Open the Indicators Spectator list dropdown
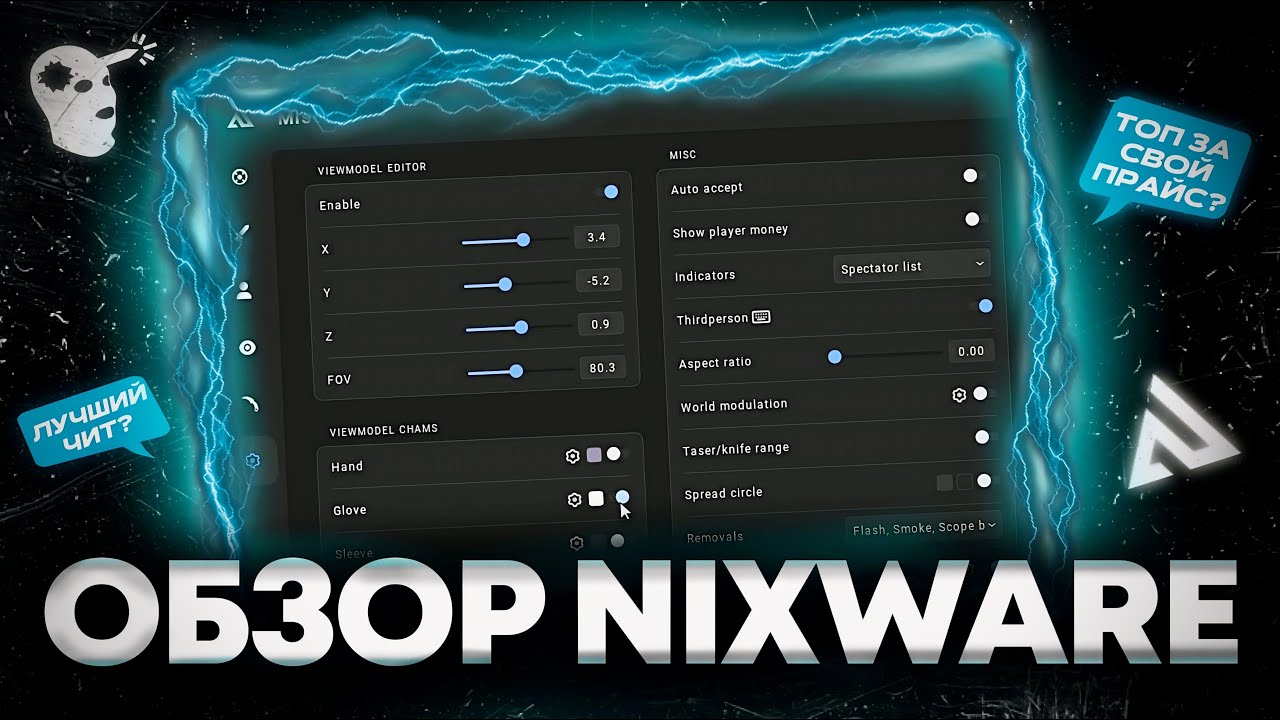Viewport: 1280px width, 720px height. tap(911, 266)
